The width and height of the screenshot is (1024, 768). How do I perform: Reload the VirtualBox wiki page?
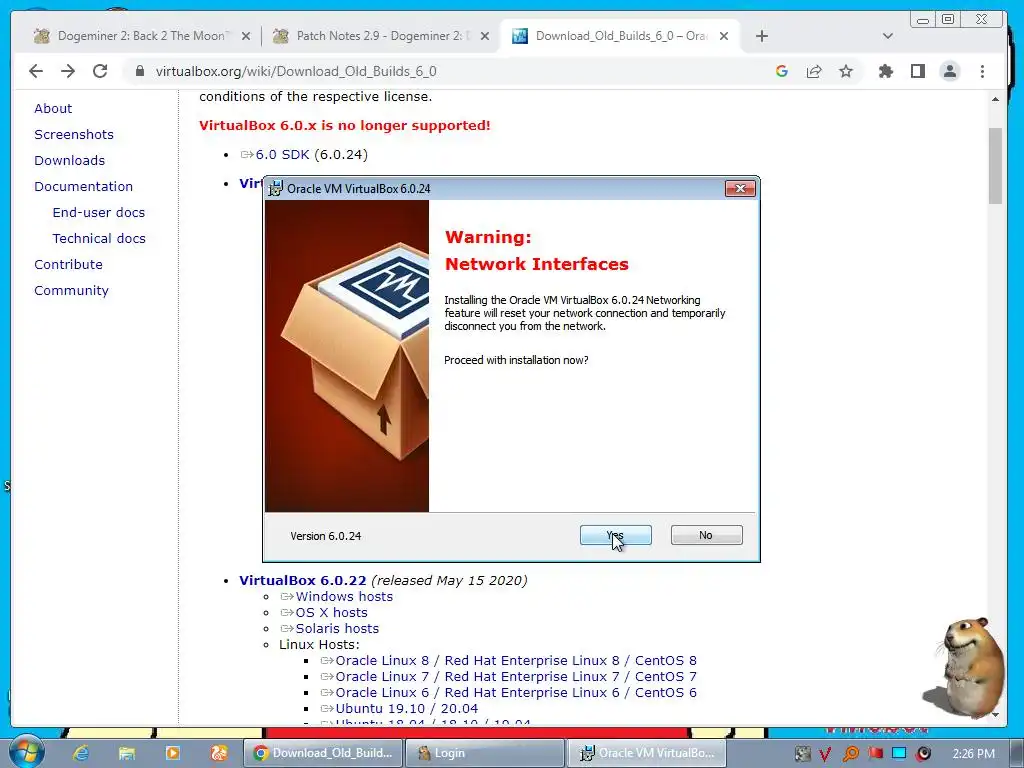(x=100, y=71)
